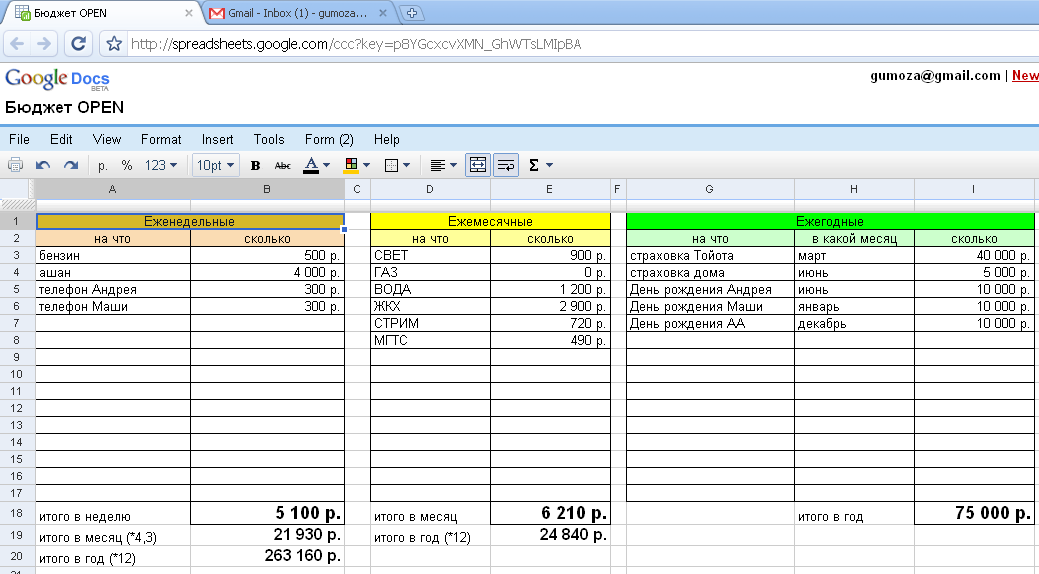The height and width of the screenshot is (574, 1039).
Task: Open the 123 number format dropdown
Action: (x=161, y=165)
